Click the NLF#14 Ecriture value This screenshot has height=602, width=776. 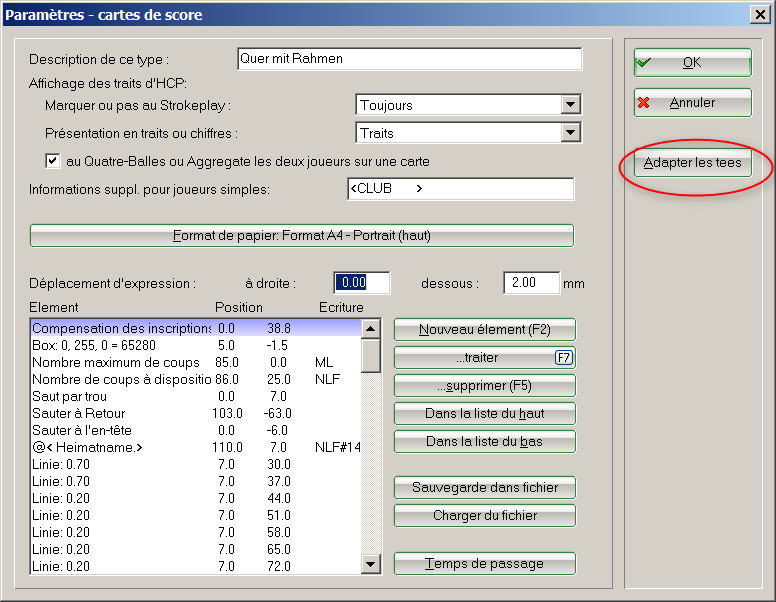338,448
